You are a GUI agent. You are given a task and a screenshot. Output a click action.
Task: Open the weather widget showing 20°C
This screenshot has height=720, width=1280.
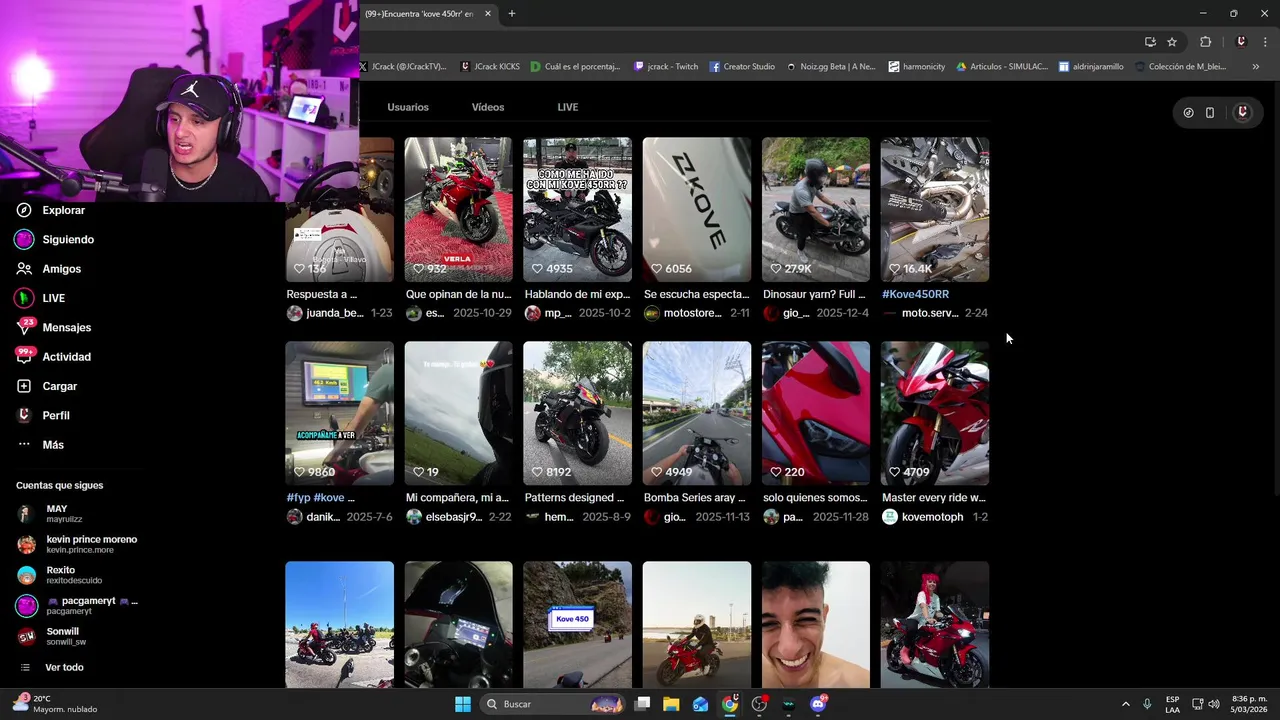(55, 704)
